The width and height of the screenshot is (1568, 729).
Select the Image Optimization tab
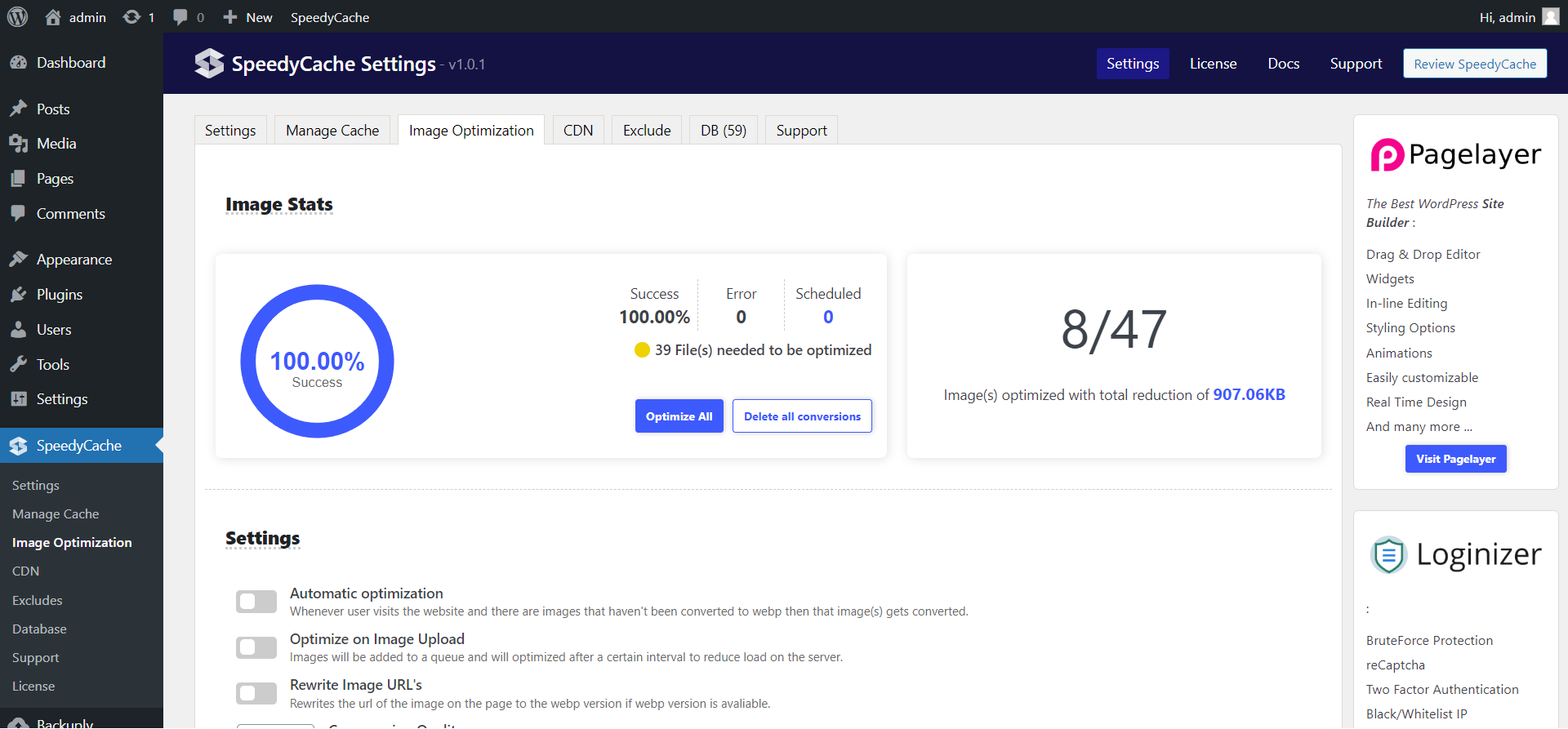click(471, 131)
